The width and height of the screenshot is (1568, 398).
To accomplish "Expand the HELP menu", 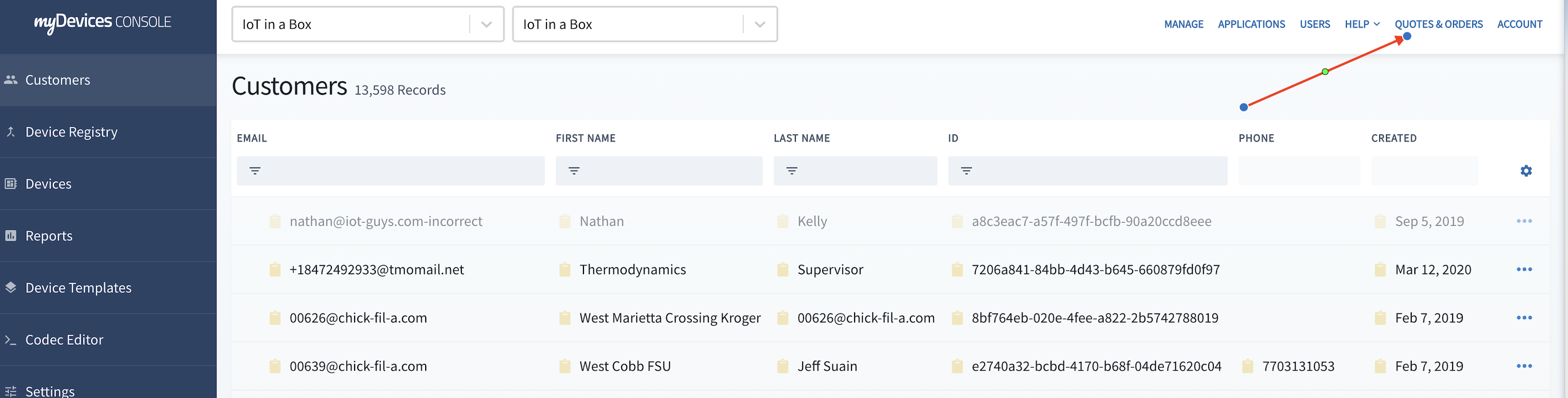I will [1362, 24].
